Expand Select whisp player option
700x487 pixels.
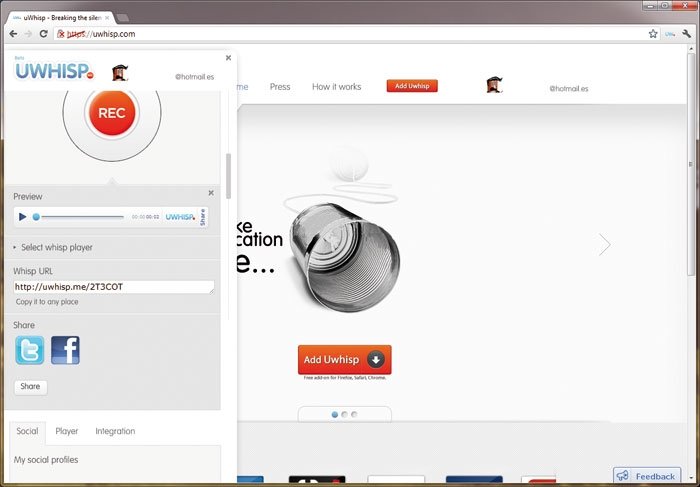(x=53, y=247)
